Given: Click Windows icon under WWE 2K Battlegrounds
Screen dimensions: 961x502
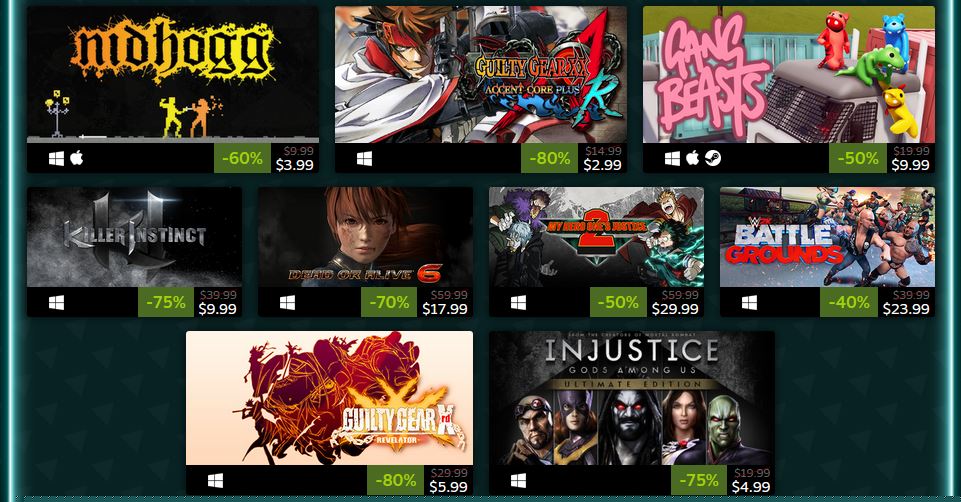Looking at the screenshot, I should 750,303.
